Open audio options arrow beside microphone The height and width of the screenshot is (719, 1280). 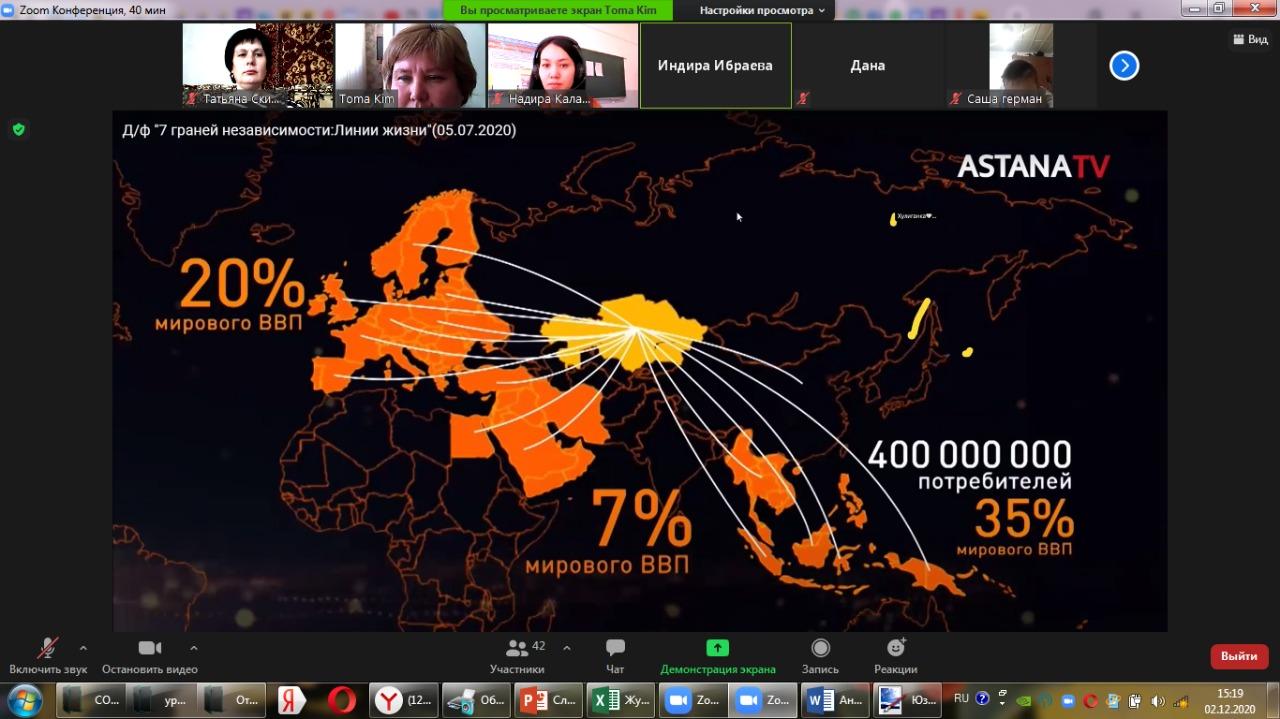pyautogui.click(x=83, y=648)
